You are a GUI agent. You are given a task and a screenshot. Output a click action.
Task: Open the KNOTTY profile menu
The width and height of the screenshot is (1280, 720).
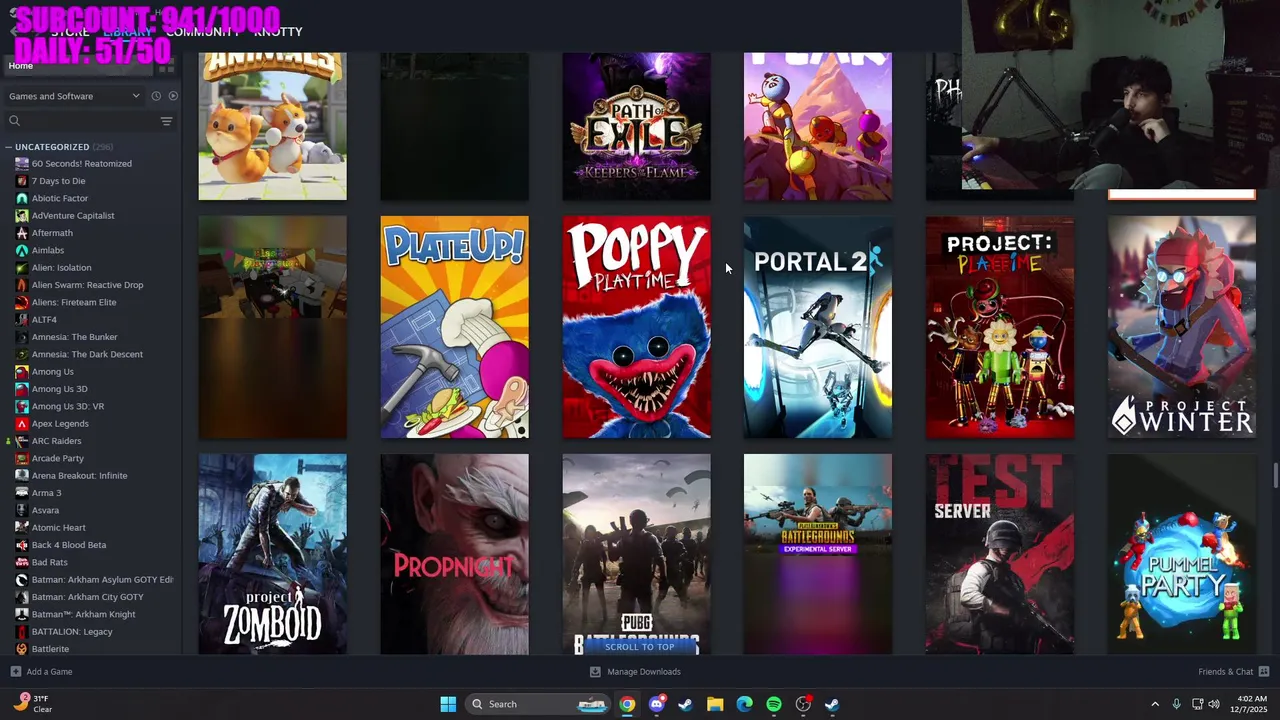point(278,32)
